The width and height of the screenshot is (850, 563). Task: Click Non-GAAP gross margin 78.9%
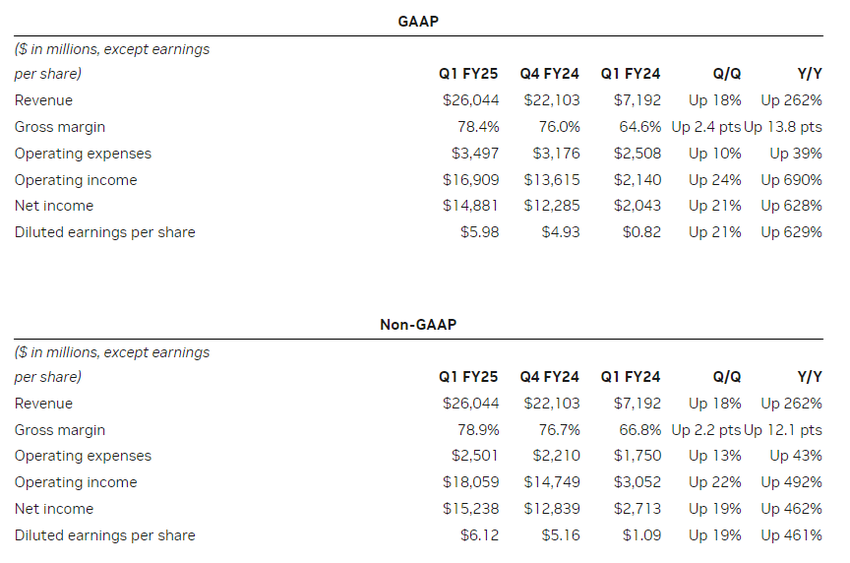click(x=479, y=430)
